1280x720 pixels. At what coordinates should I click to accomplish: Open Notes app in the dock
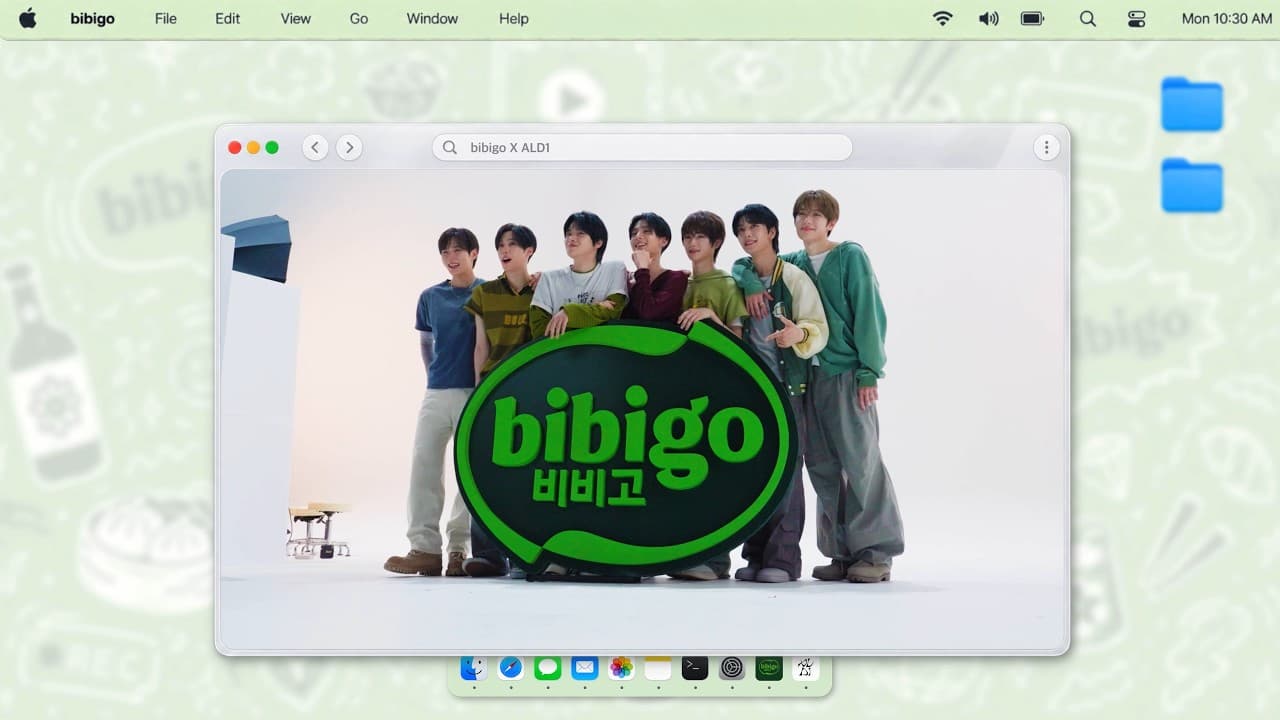[x=658, y=667]
